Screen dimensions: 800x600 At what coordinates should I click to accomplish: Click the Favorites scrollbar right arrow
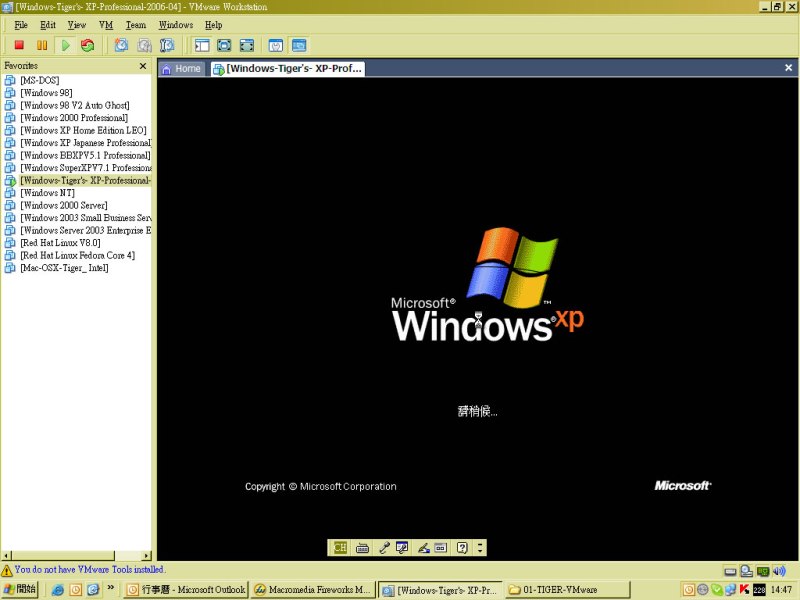[147, 556]
